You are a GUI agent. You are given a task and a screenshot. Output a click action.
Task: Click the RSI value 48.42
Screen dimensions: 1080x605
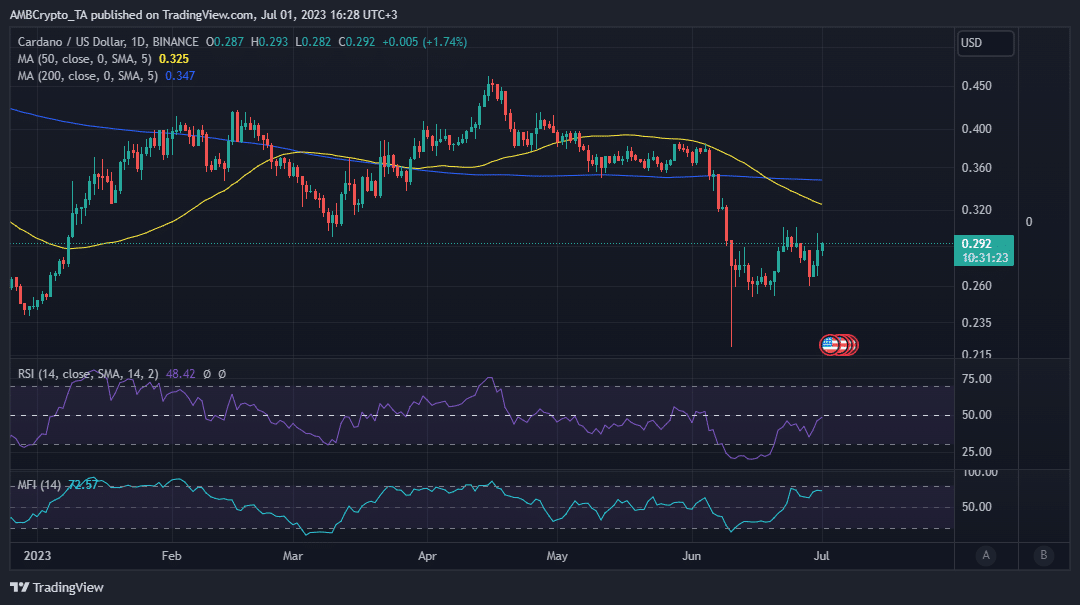point(181,374)
